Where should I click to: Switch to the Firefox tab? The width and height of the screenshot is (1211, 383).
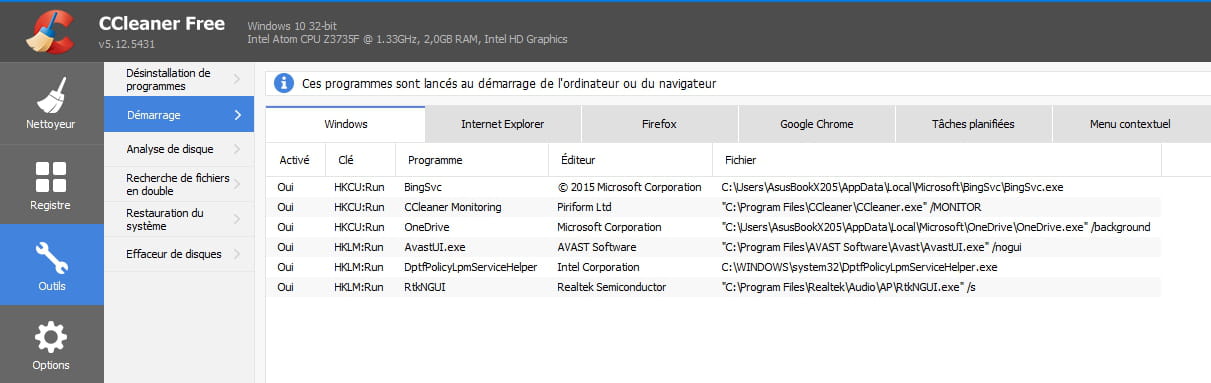(659, 124)
